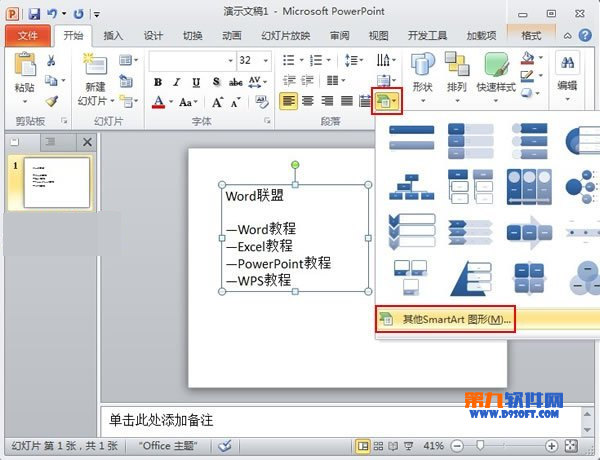
Task: Click notes area 单击此处添加备注
Action: [x=161, y=420]
